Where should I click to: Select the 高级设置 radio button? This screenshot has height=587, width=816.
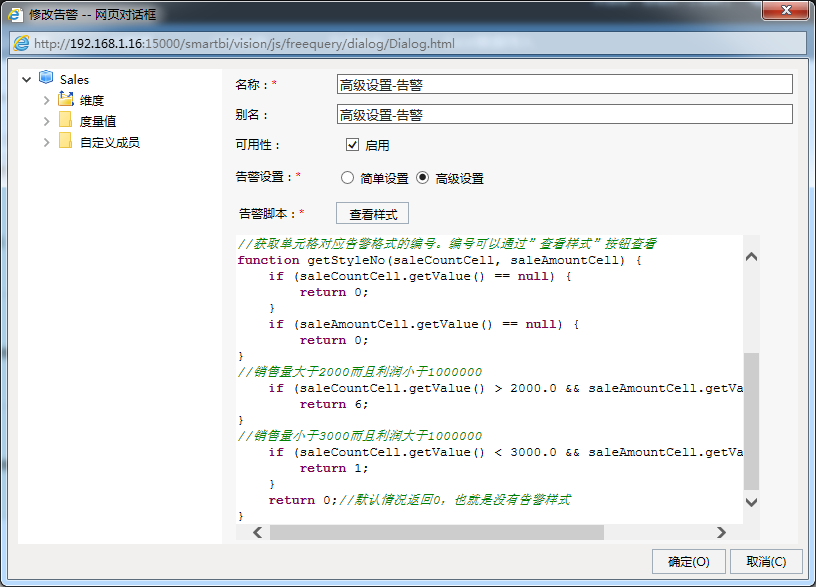pyautogui.click(x=423, y=178)
